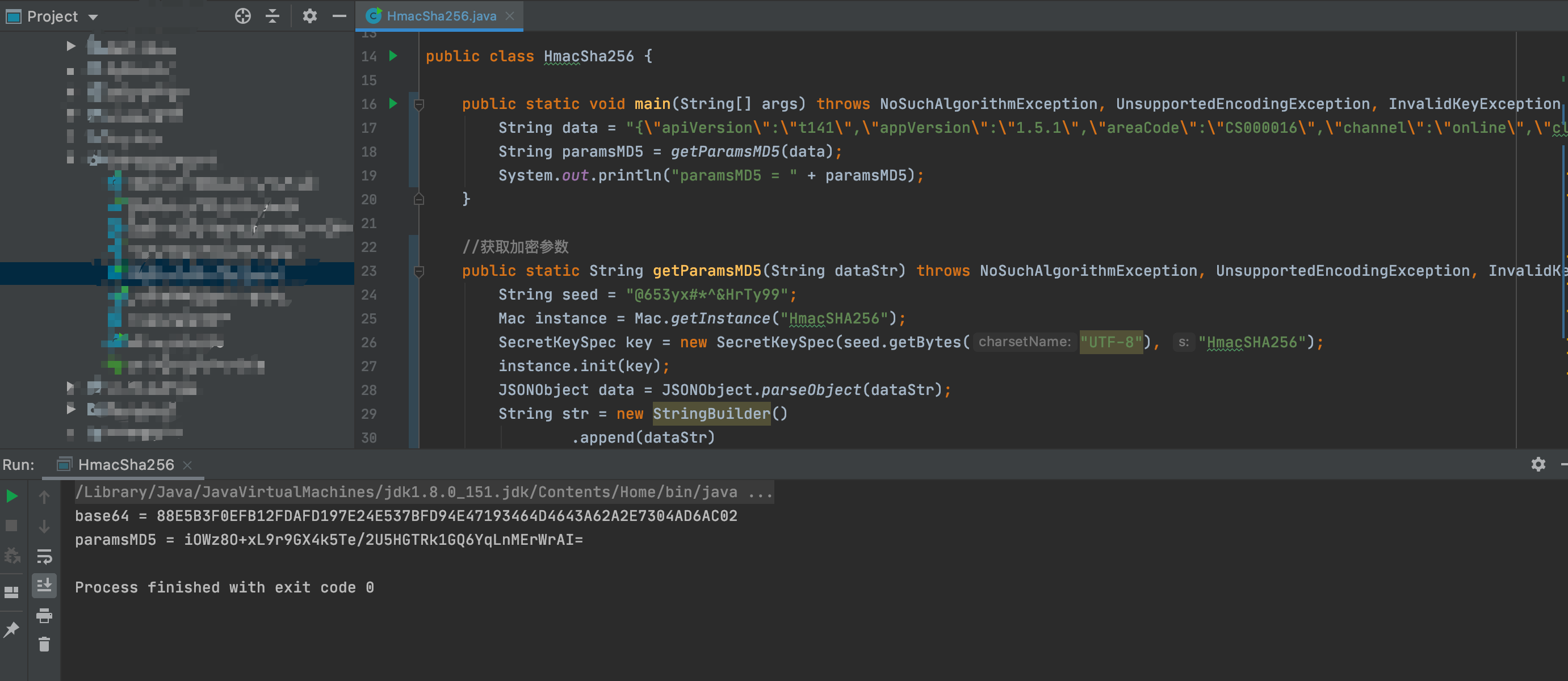The height and width of the screenshot is (681, 1568).
Task: Hide the Project tool window
Action: point(339,16)
